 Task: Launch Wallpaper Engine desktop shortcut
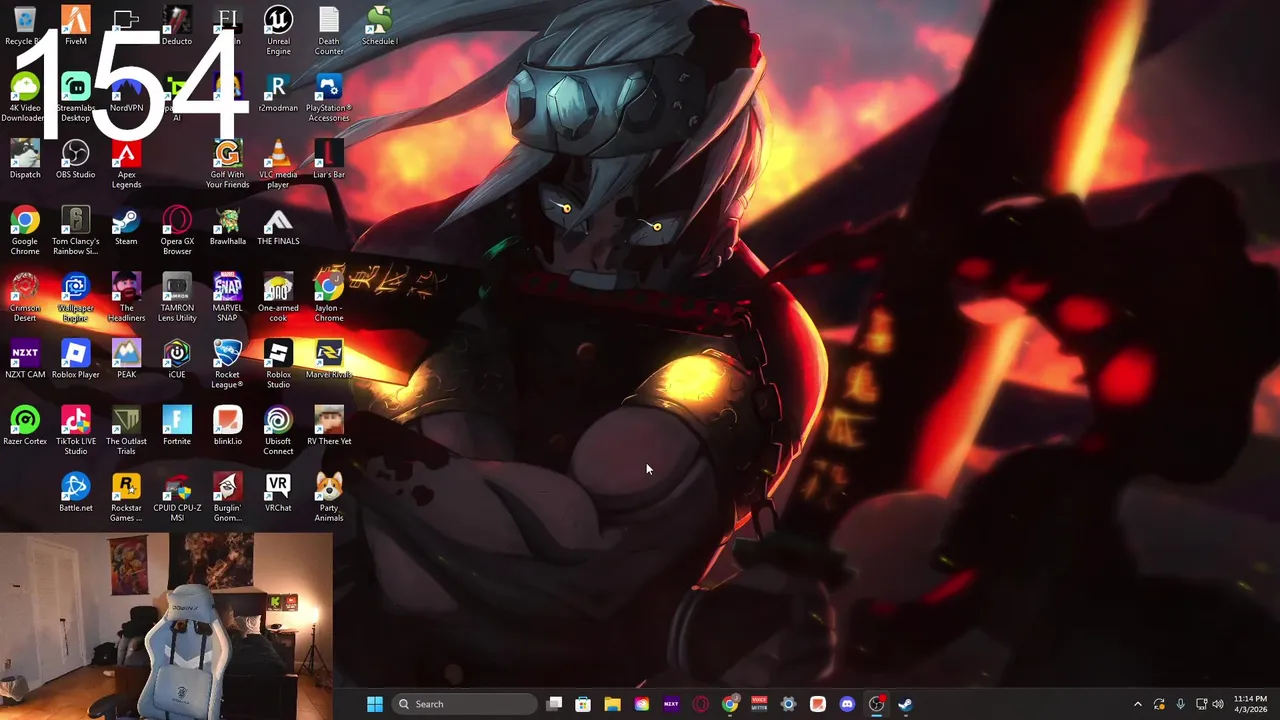(75, 298)
